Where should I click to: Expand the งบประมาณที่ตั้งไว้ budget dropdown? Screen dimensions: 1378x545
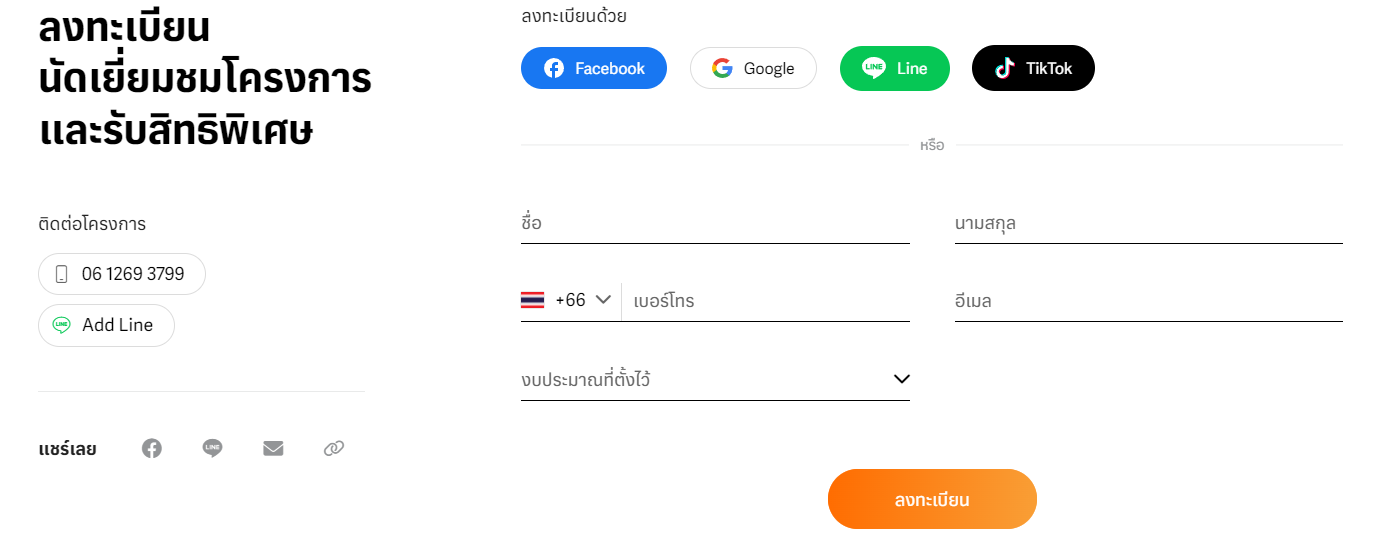(715, 380)
